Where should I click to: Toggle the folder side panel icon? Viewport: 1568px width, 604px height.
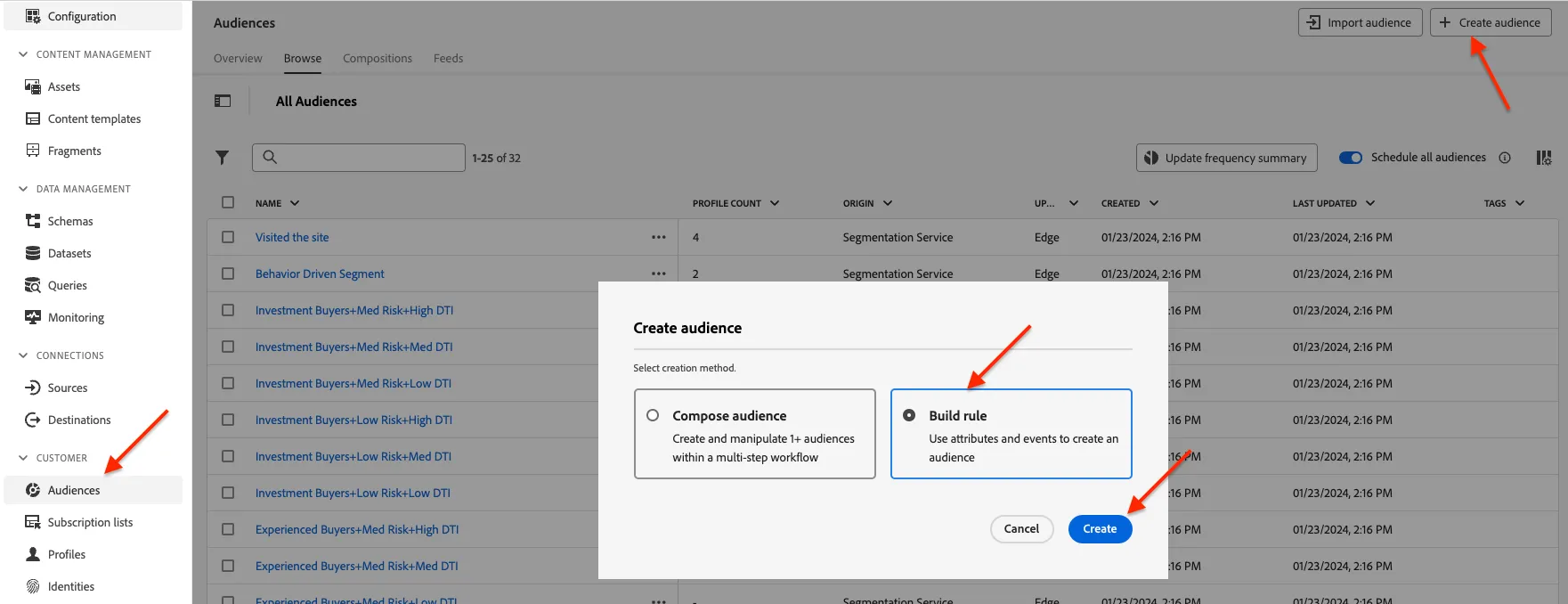[223, 102]
